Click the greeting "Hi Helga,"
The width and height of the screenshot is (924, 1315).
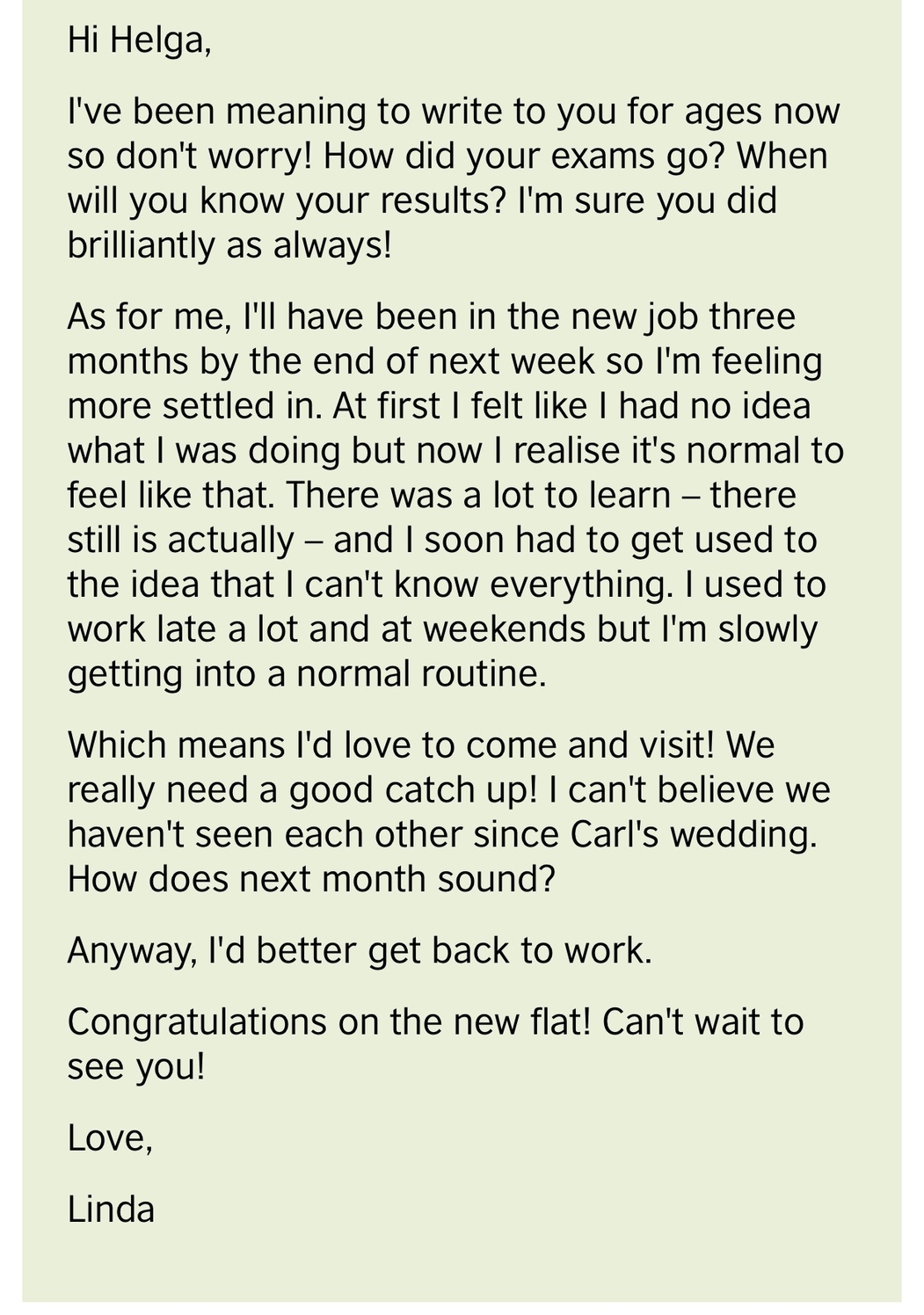(140, 41)
